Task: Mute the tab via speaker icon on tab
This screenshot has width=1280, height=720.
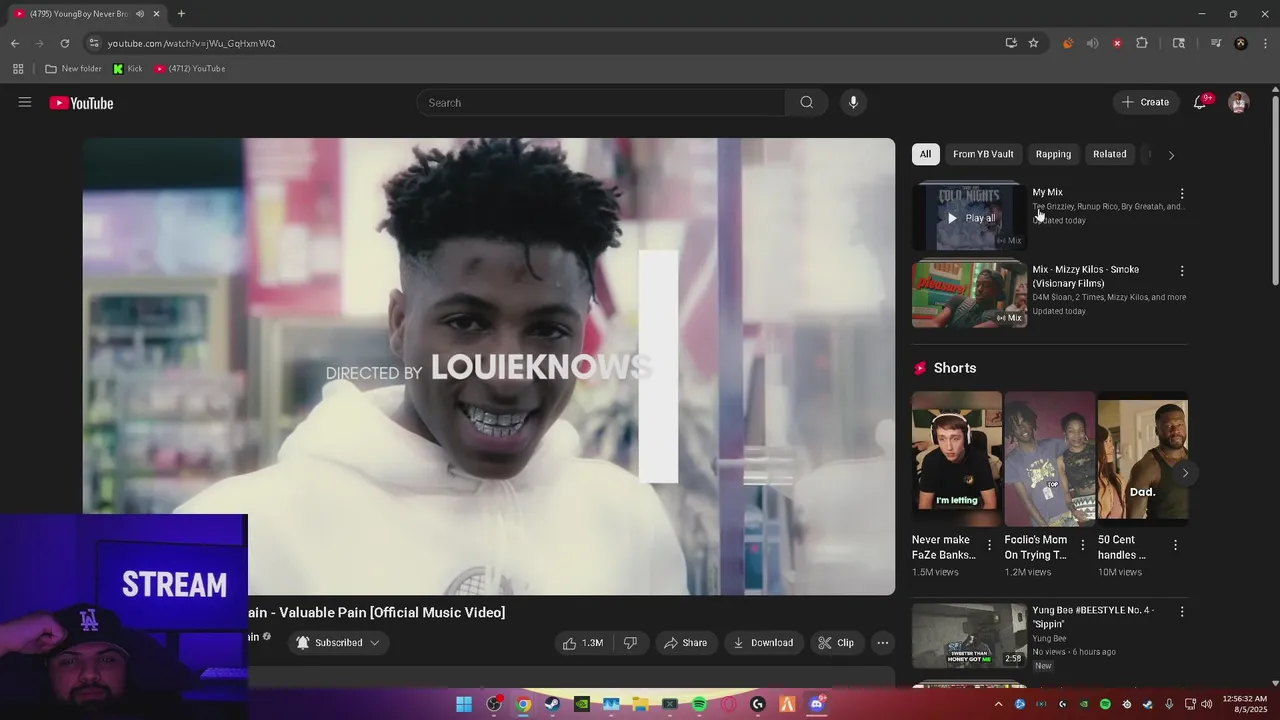Action: pyautogui.click(x=140, y=14)
